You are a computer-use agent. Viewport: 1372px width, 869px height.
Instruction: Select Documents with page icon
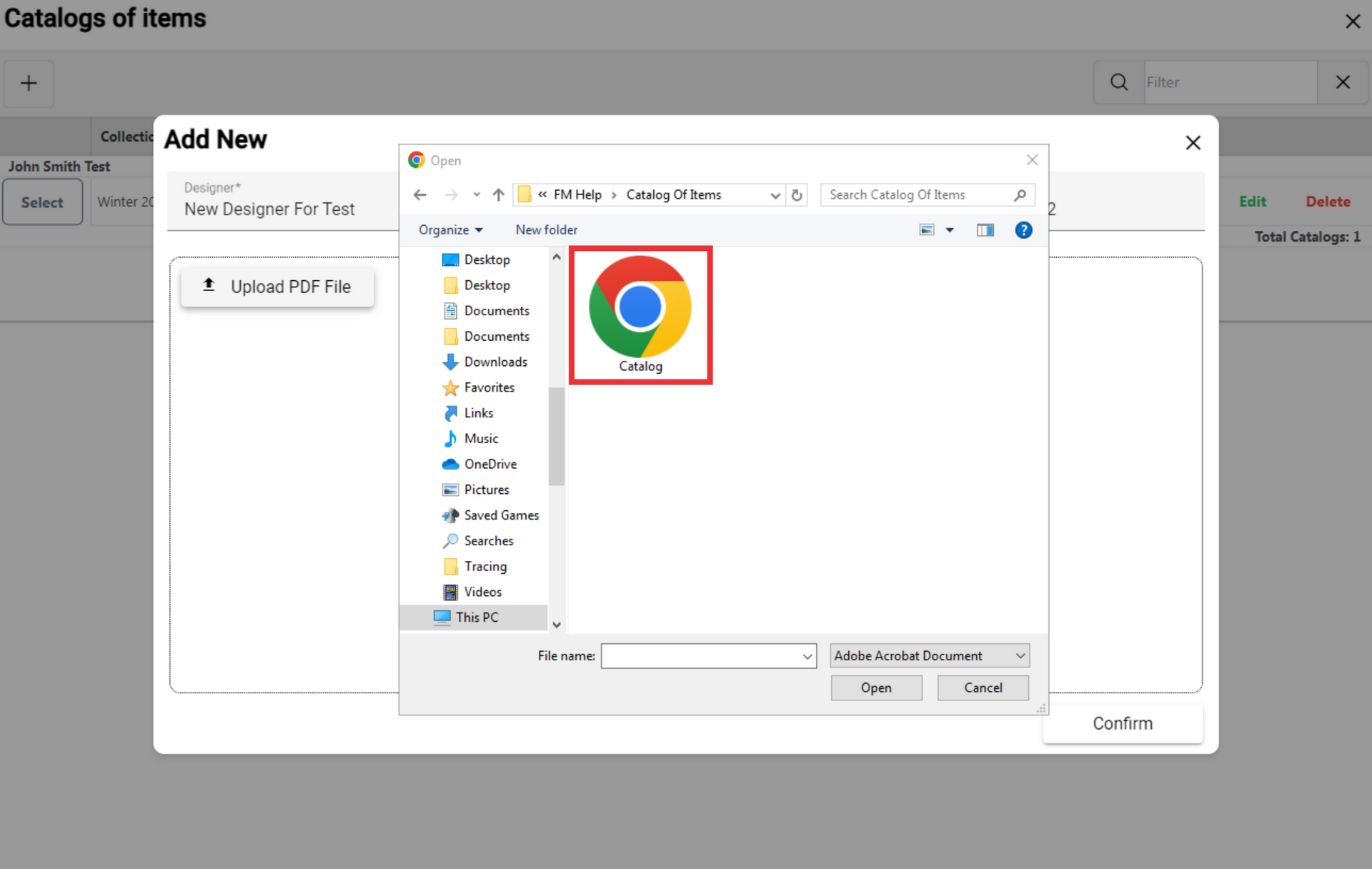pyautogui.click(x=486, y=311)
